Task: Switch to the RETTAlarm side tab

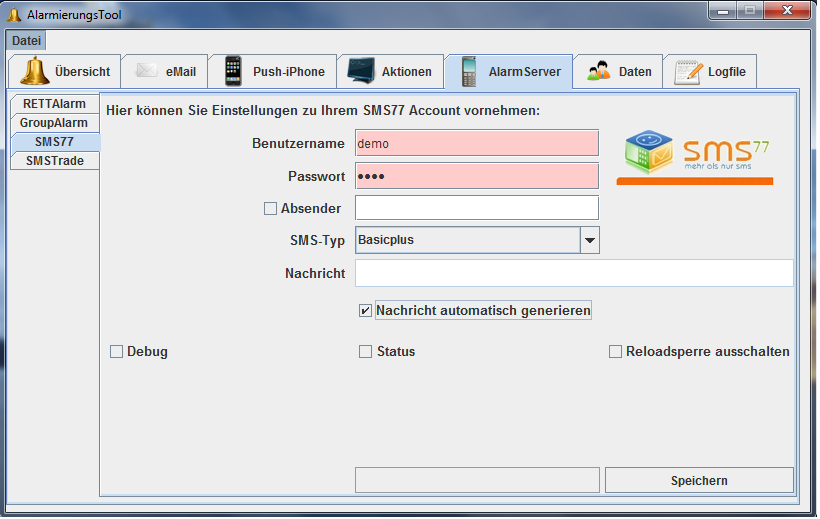Action: (54, 104)
